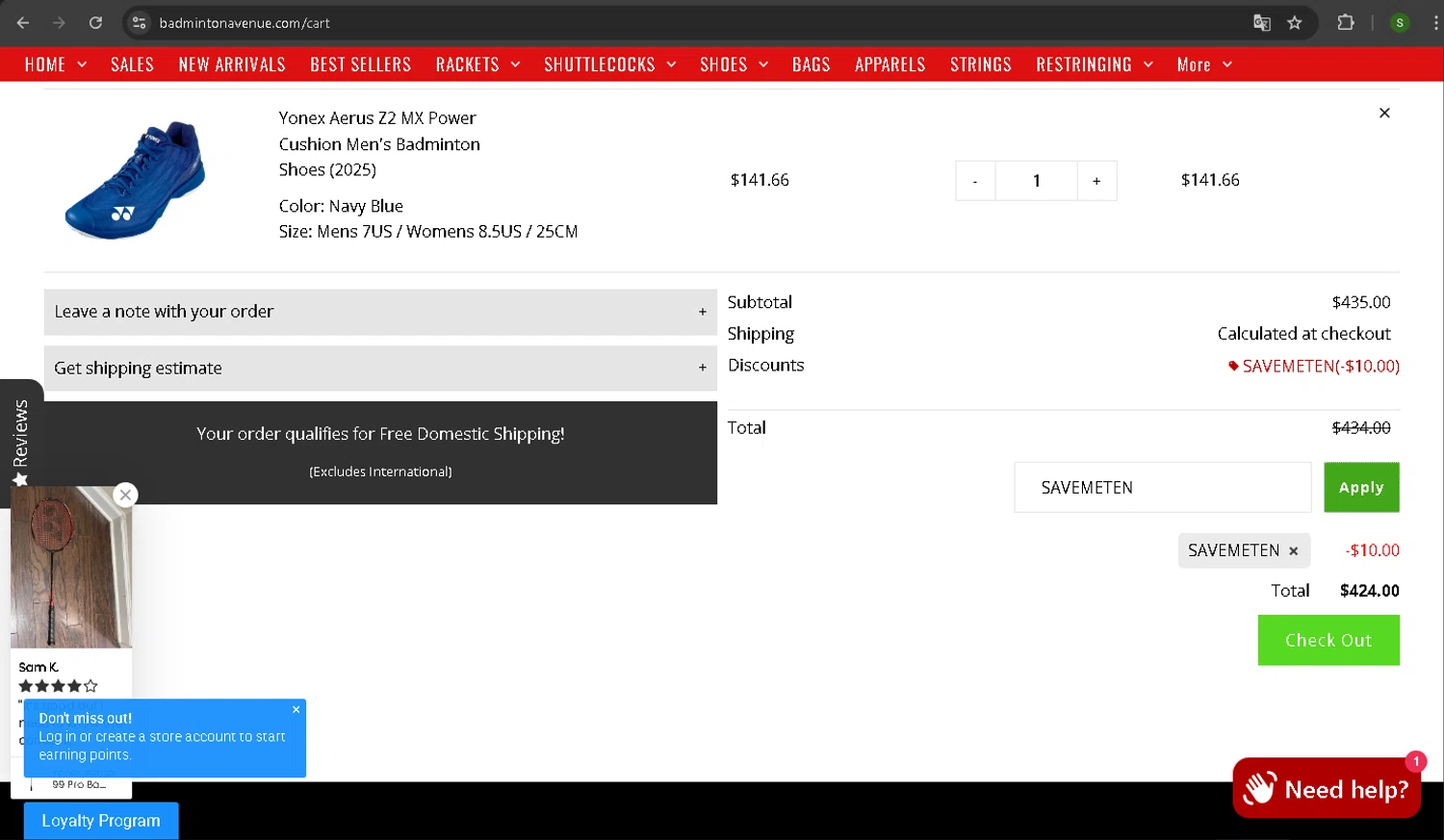Click the SAVEMETEN(-$10.00) discount text
This screenshot has height=840, width=1444.
pos(1320,366)
